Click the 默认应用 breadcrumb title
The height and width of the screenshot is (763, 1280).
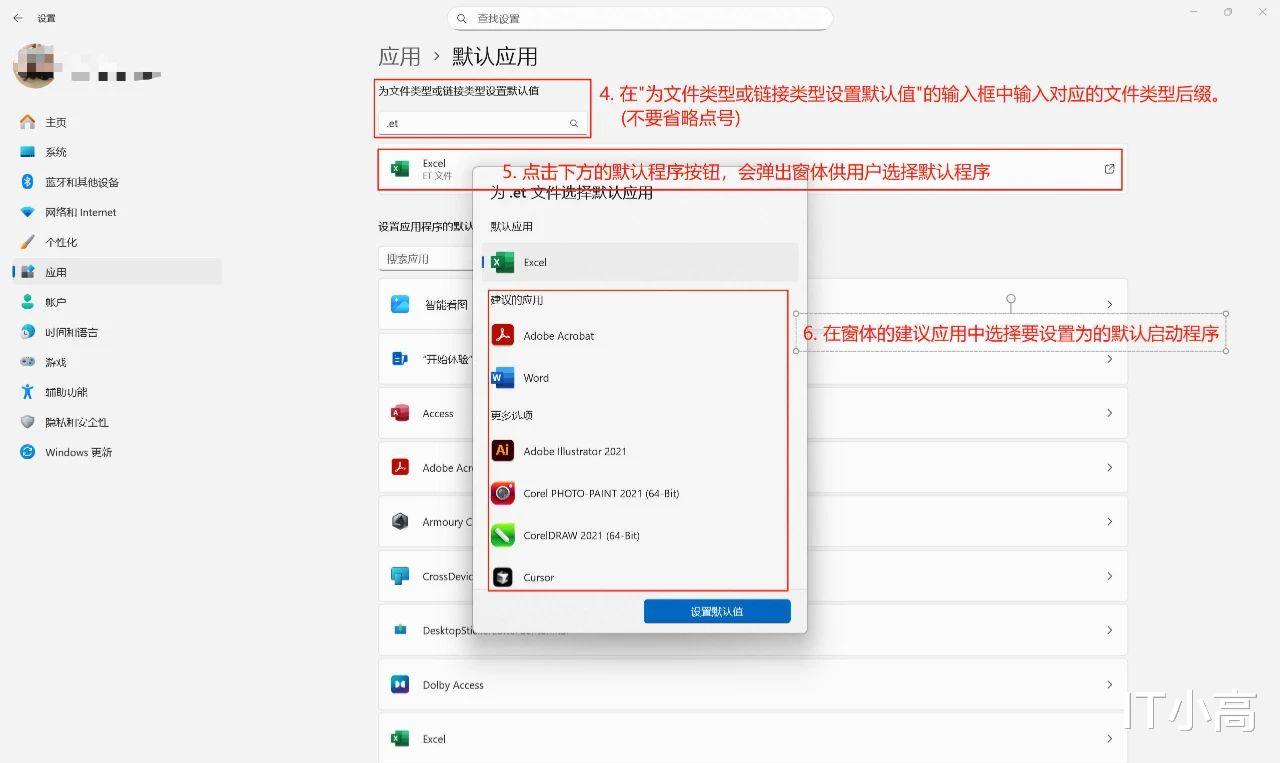tap(495, 56)
